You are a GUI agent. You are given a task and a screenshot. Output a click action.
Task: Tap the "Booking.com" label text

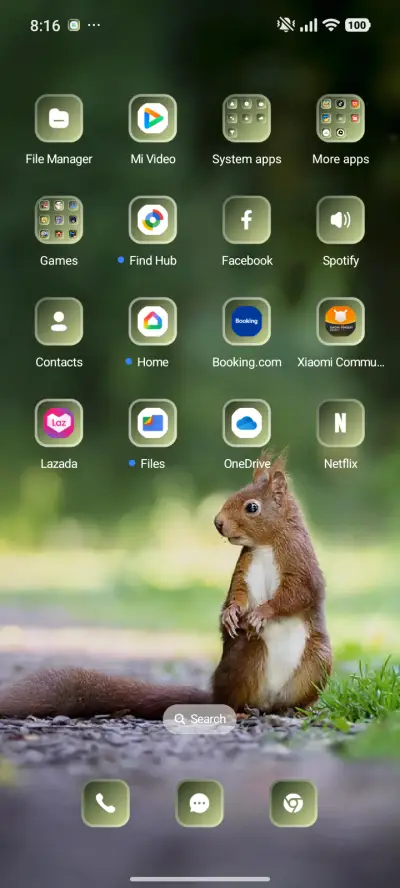click(x=246, y=362)
